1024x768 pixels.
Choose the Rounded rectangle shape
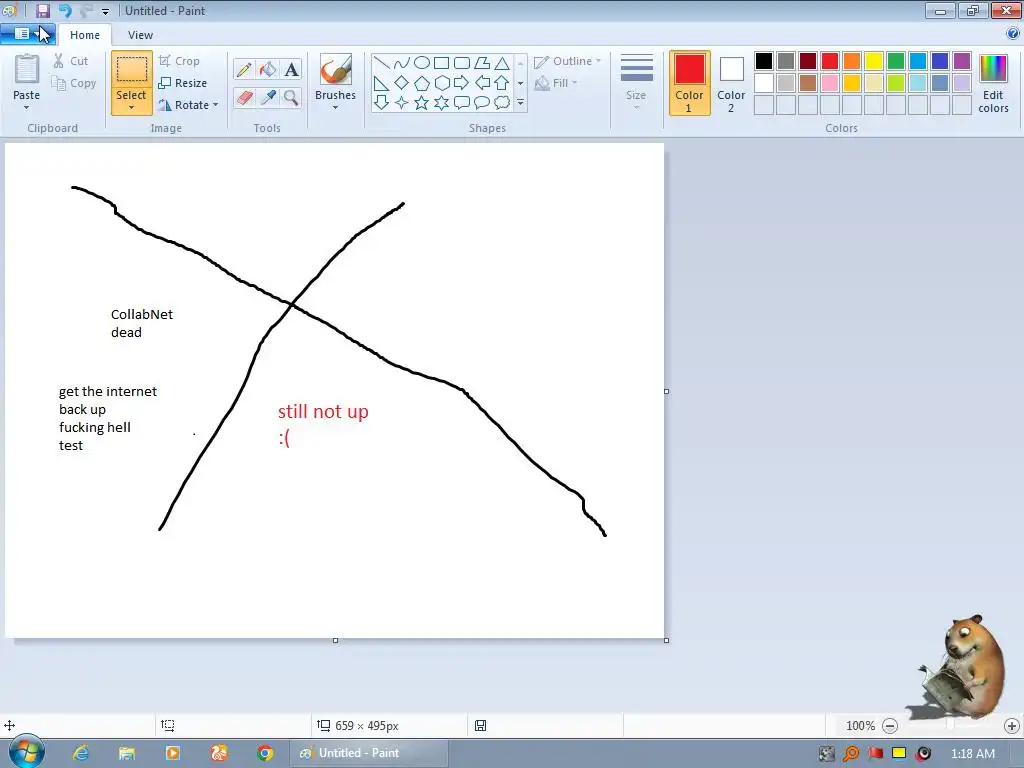tap(462, 63)
